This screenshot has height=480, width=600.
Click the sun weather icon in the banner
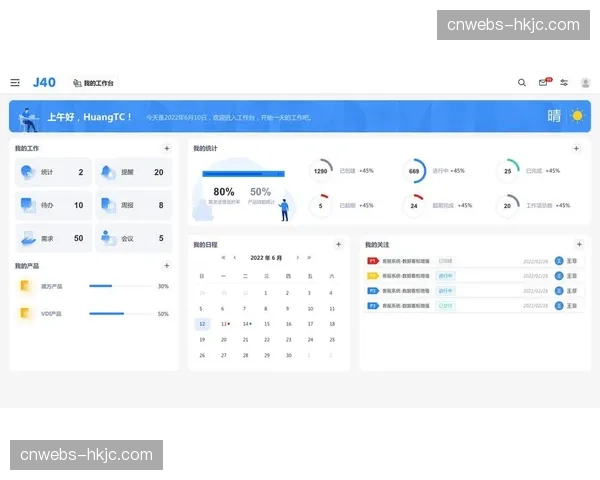point(576,116)
